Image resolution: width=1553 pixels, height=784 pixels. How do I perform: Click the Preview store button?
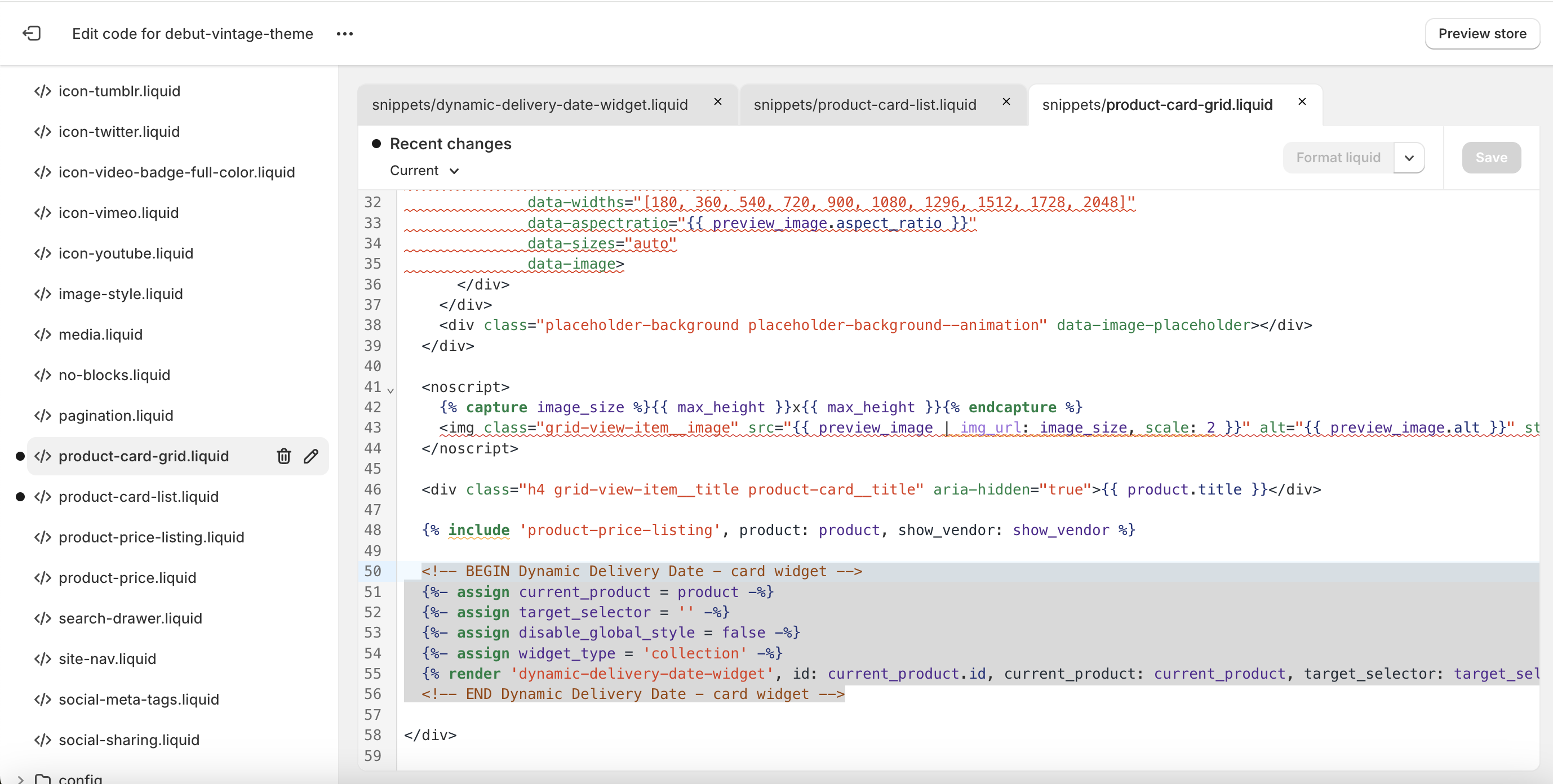1483,33
